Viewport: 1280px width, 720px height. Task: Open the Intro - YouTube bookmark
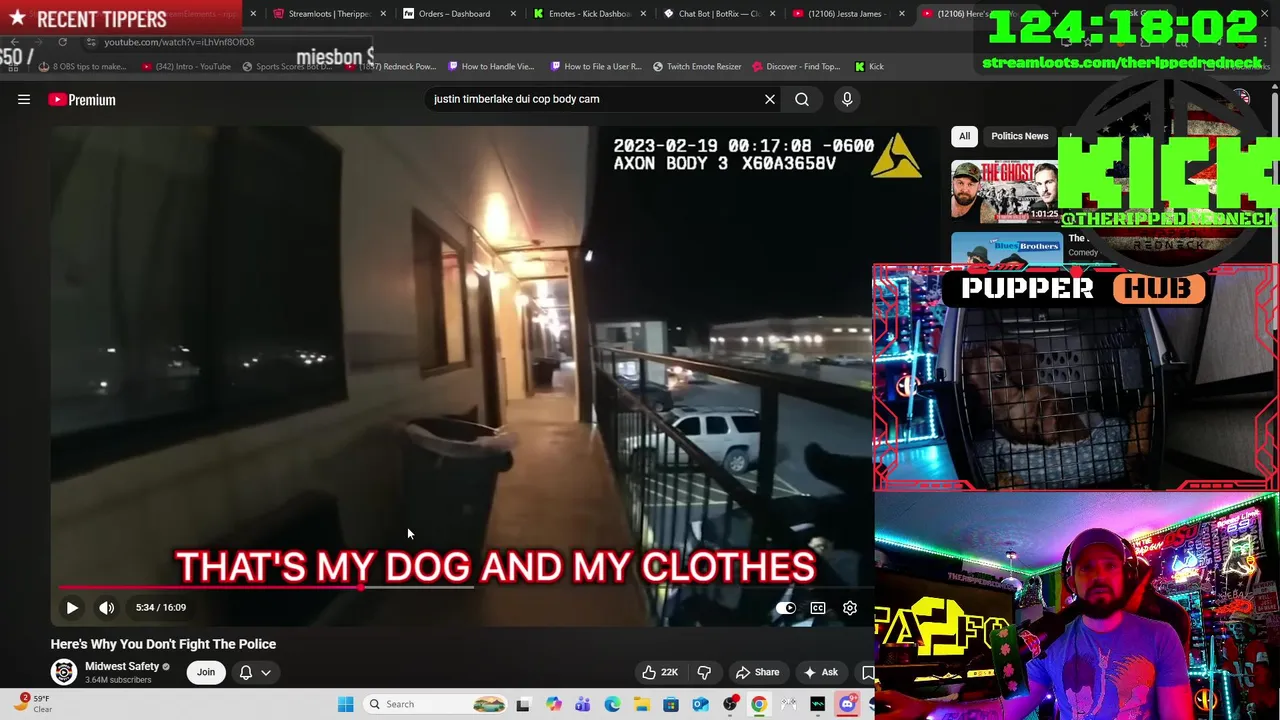pos(187,66)
